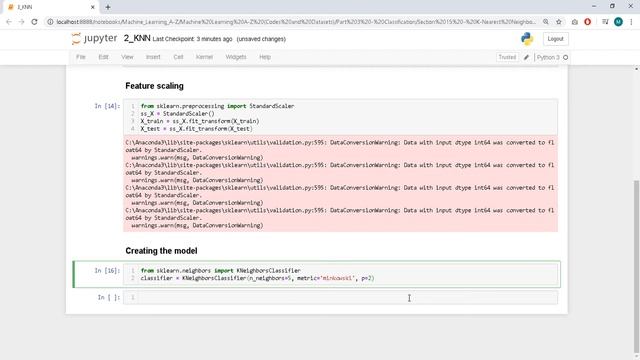Click the Python 3 kernel name
This screenshot has height=360, width=640.
click(x=548, y=58)
